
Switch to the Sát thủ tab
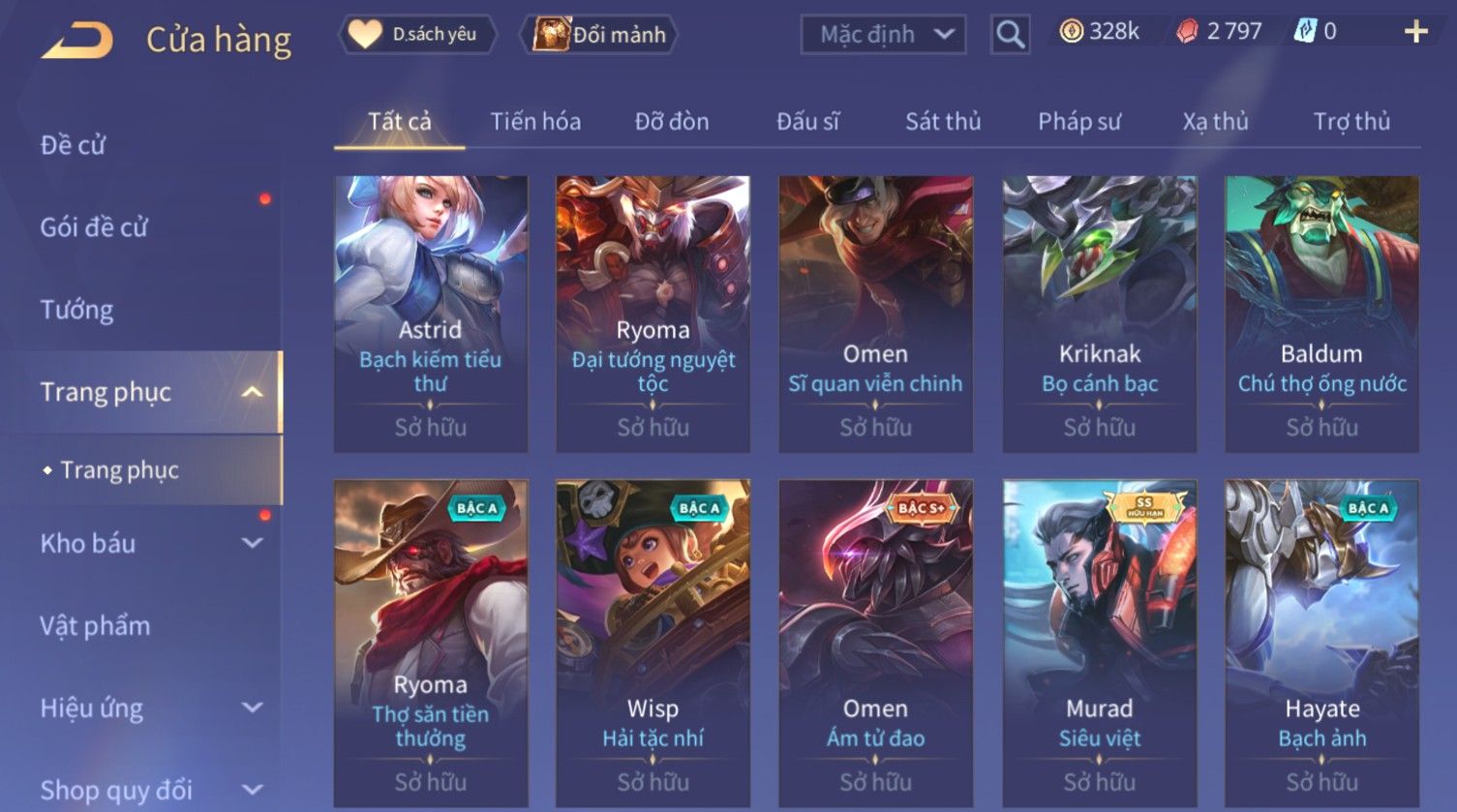[x=943, y=122]
